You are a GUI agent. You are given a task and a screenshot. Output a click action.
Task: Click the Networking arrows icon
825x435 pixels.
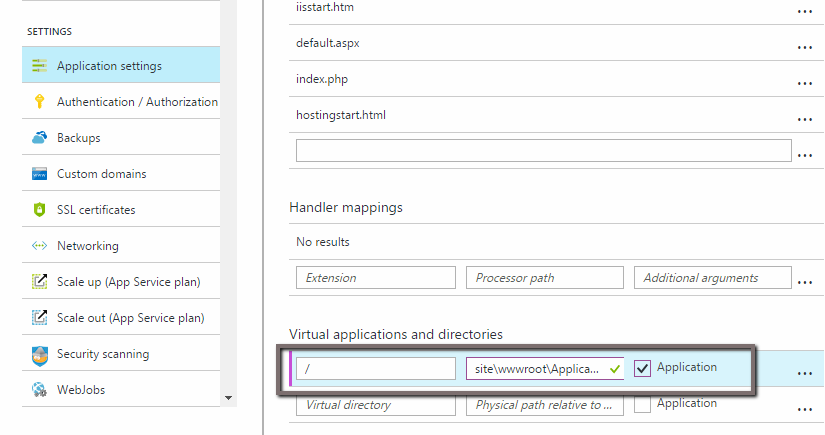tap(40, 246)
